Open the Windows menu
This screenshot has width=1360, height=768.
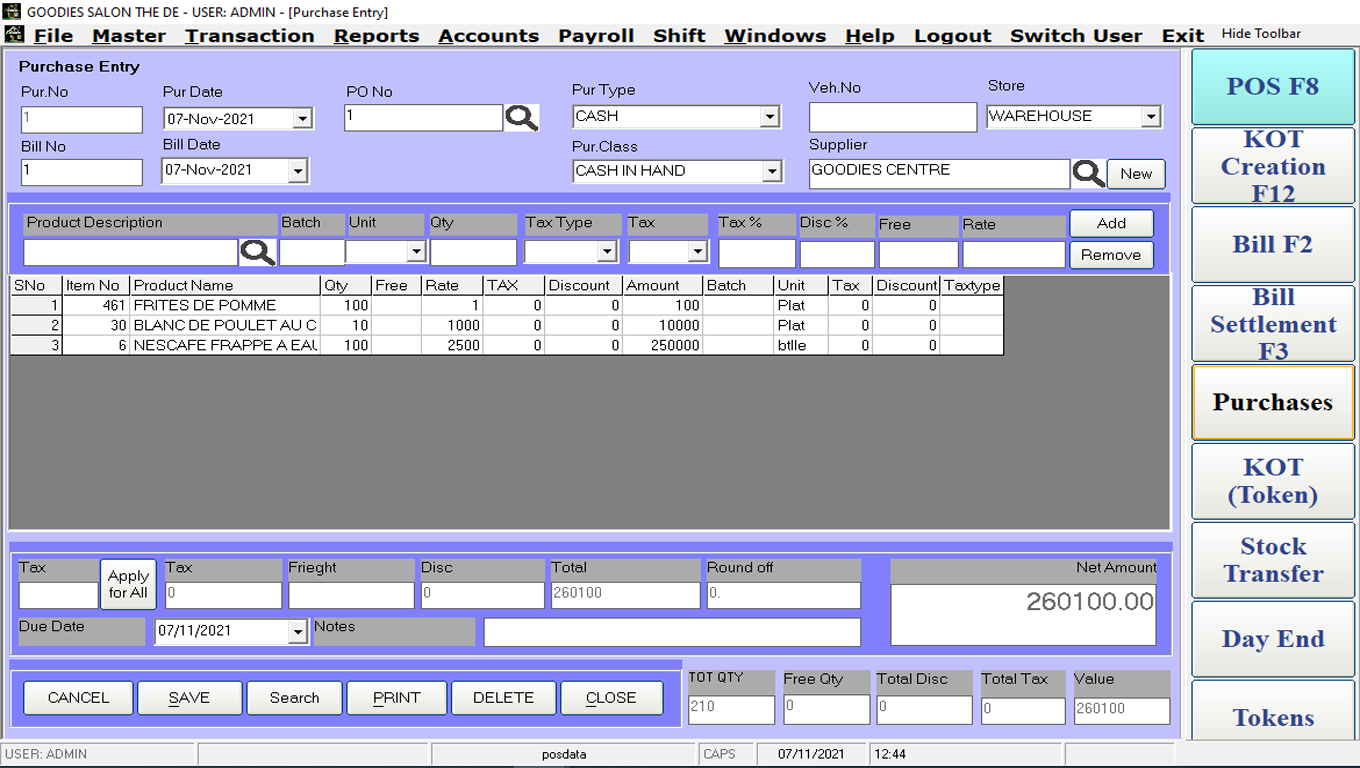tap(775, 35)
